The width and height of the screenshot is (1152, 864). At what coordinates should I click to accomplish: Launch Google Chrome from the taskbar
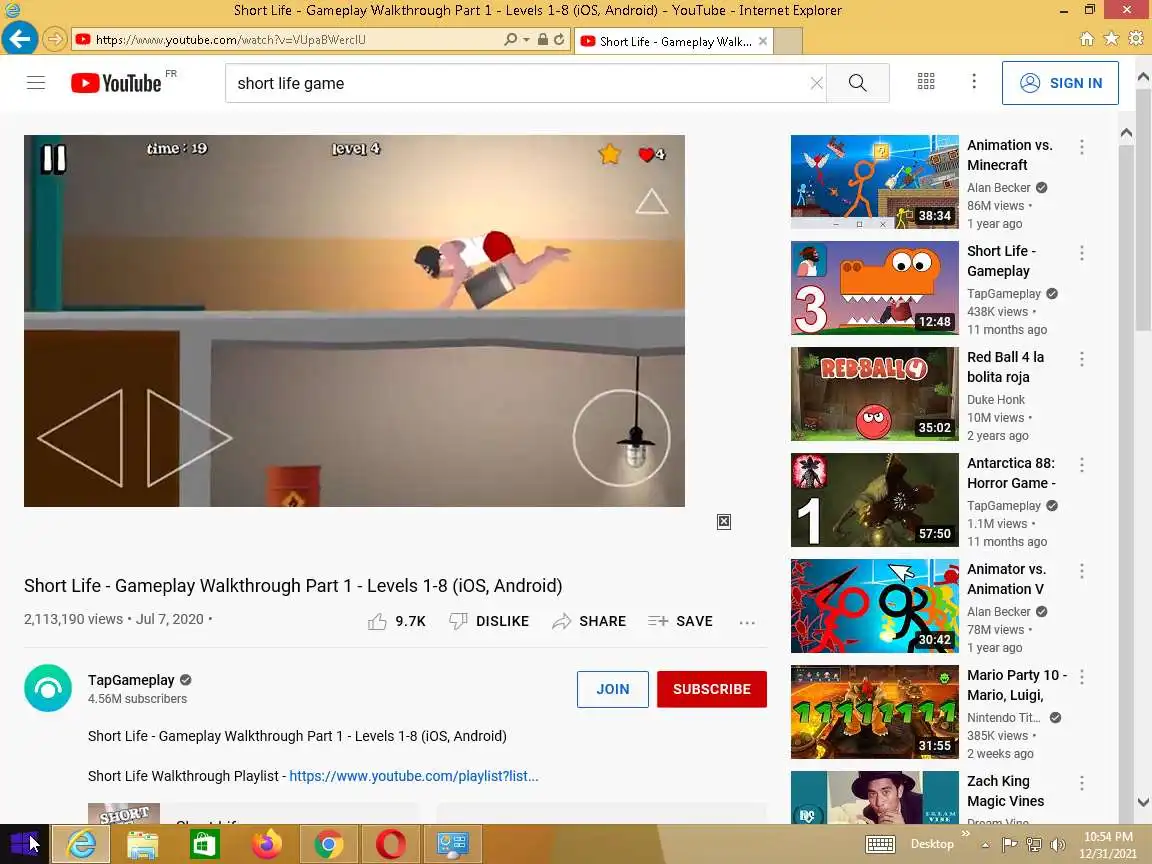[x=328, y=843]
